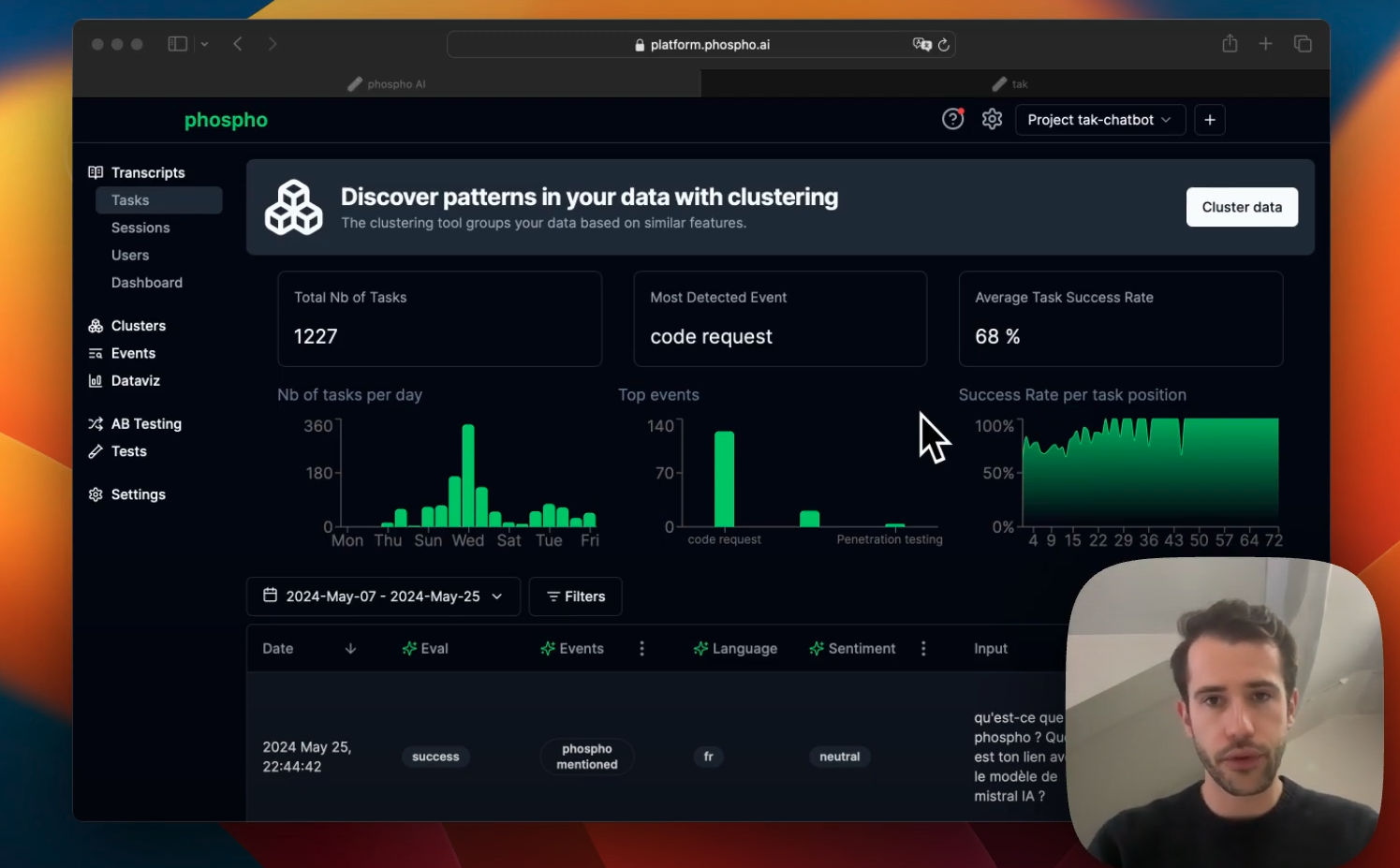This screenshot has width=1400, height=868.
Task: Expand Safari sidebar options chevron
Action: click(x=204, y=44)
